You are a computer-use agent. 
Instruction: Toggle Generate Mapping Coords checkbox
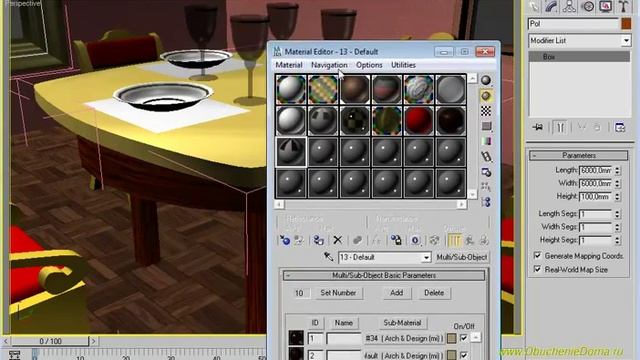tap(537, 256)
